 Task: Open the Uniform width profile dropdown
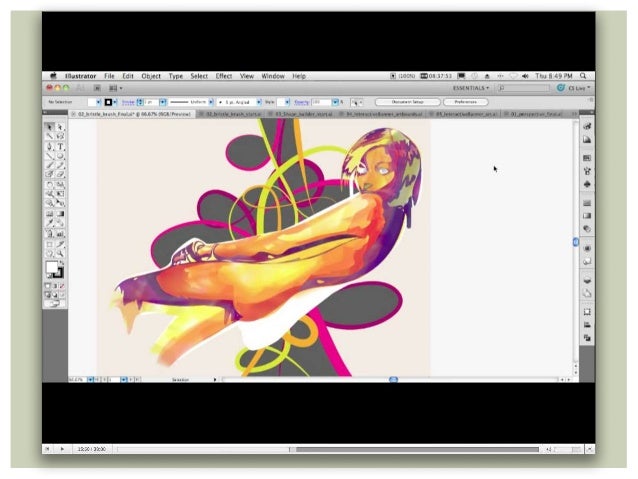pyautogui.click(x=211, y=102)
